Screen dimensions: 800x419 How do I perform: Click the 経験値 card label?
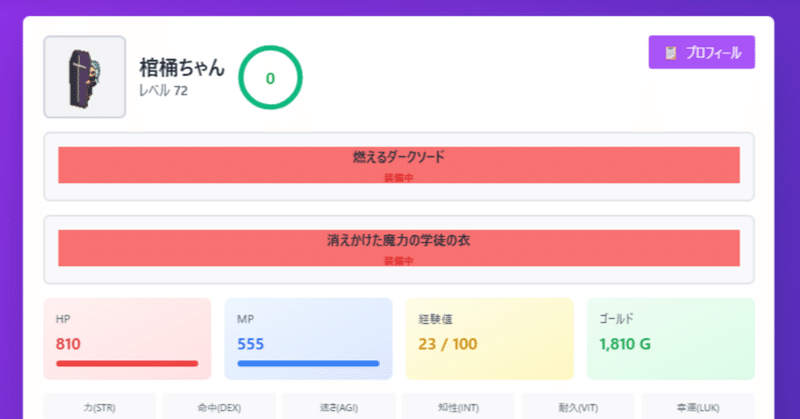coord(435,319)
